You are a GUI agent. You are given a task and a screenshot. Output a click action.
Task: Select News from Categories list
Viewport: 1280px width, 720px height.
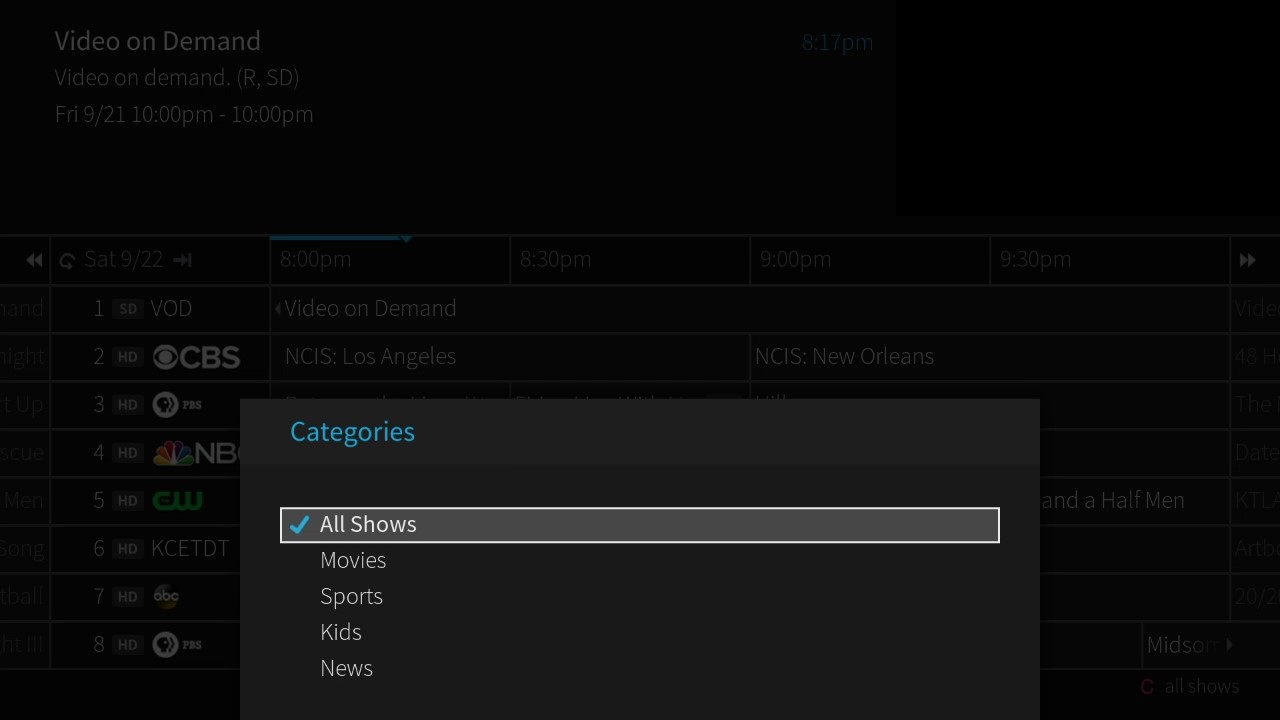[346, 668]
